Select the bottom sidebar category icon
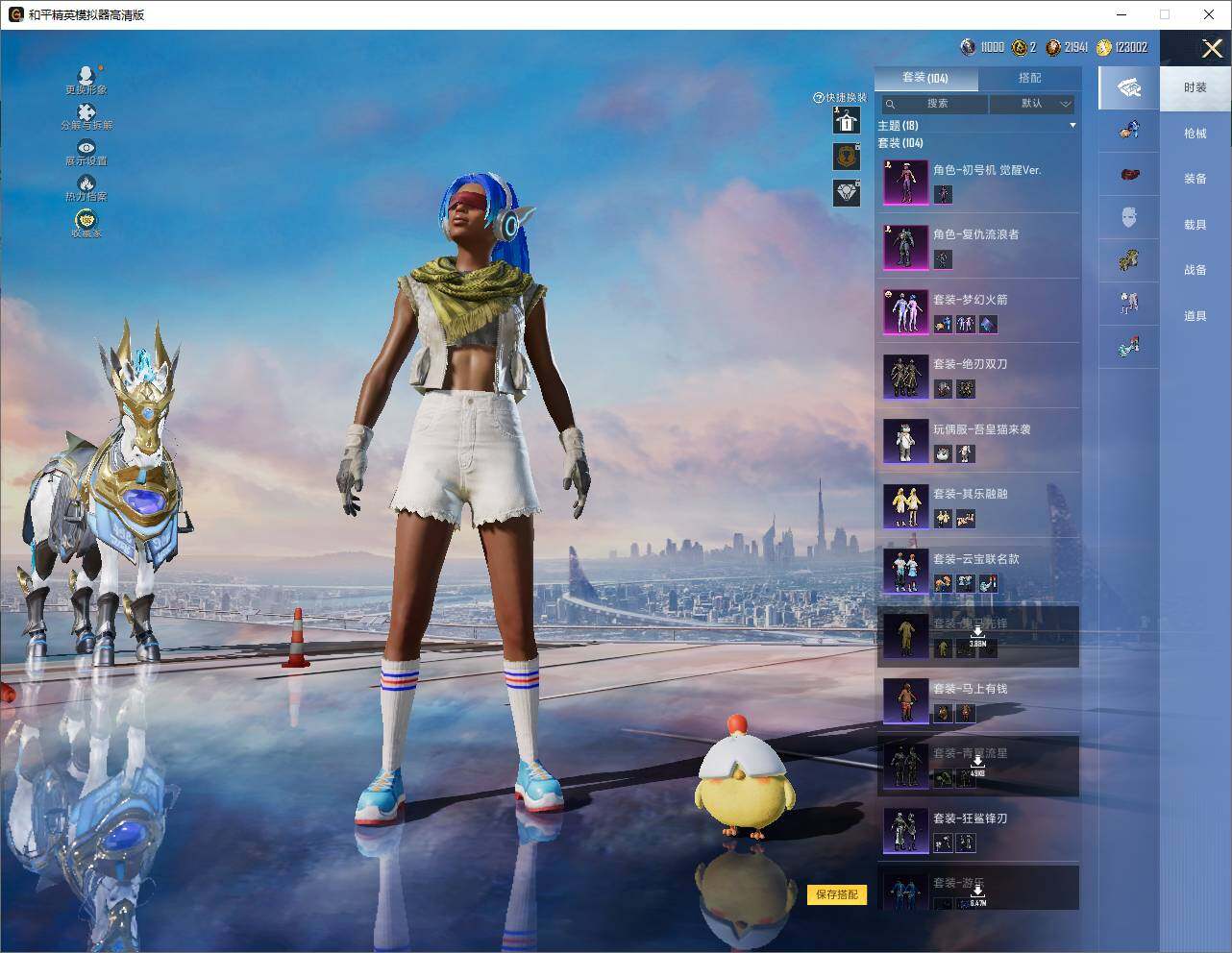 [1129, 346]
